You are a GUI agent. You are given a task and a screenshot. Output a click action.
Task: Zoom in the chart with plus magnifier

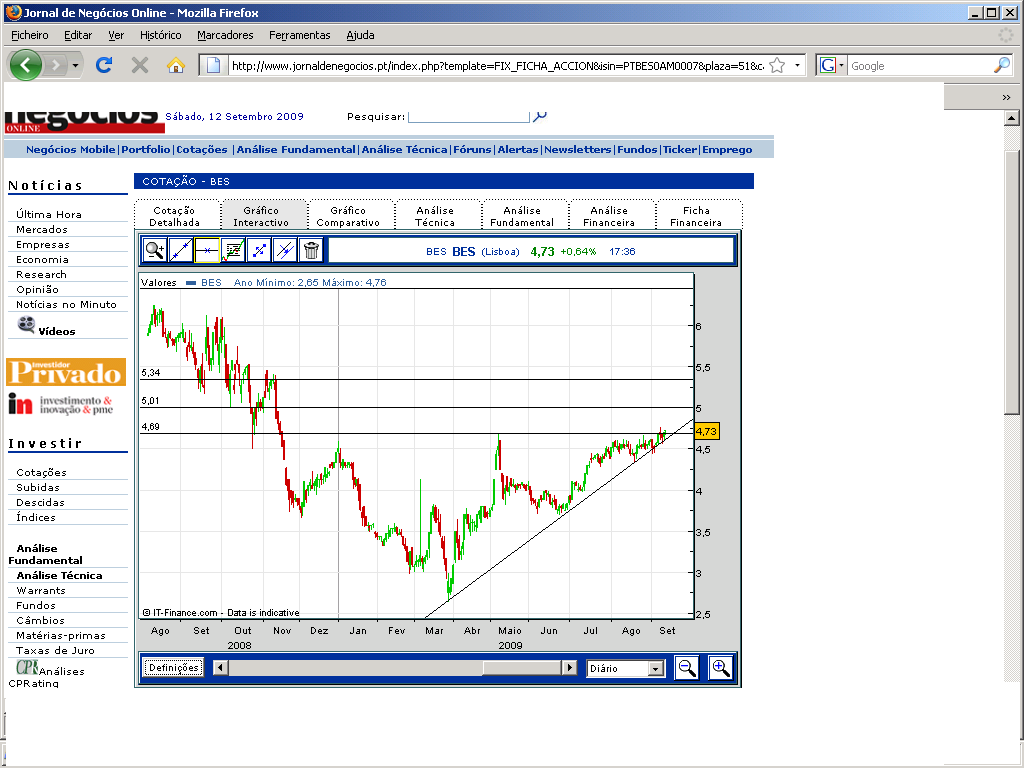[720, 668]
